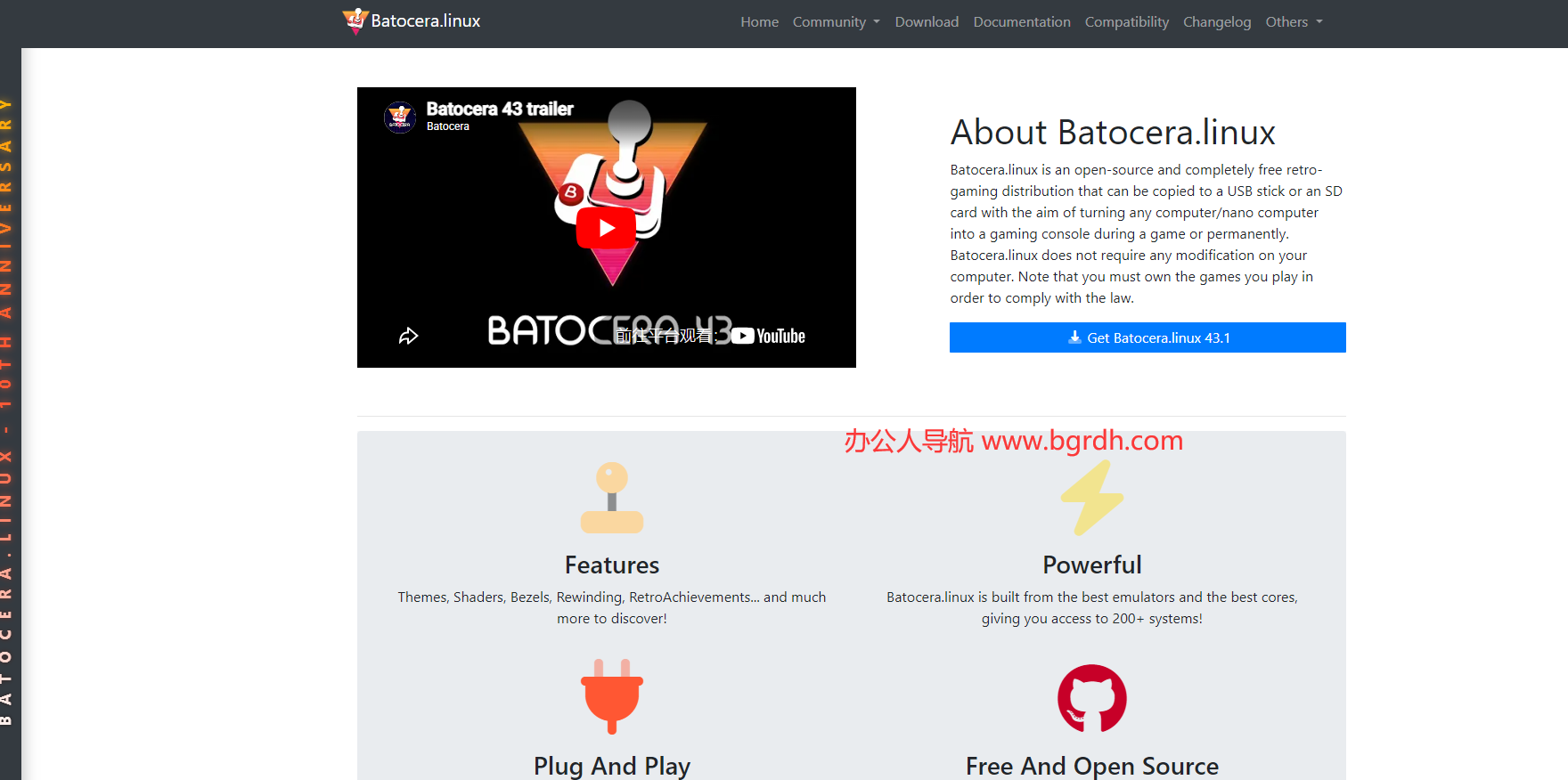Click Get Batocera.linux 43.1 button
The image size is (1568, 780).
[x=1147, y=337]
